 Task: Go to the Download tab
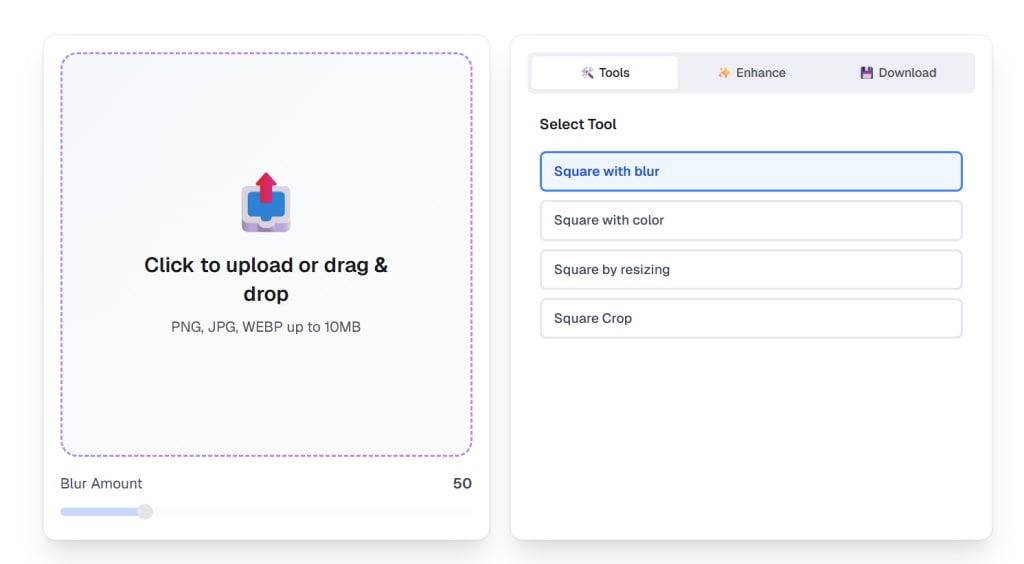point(898,72)
